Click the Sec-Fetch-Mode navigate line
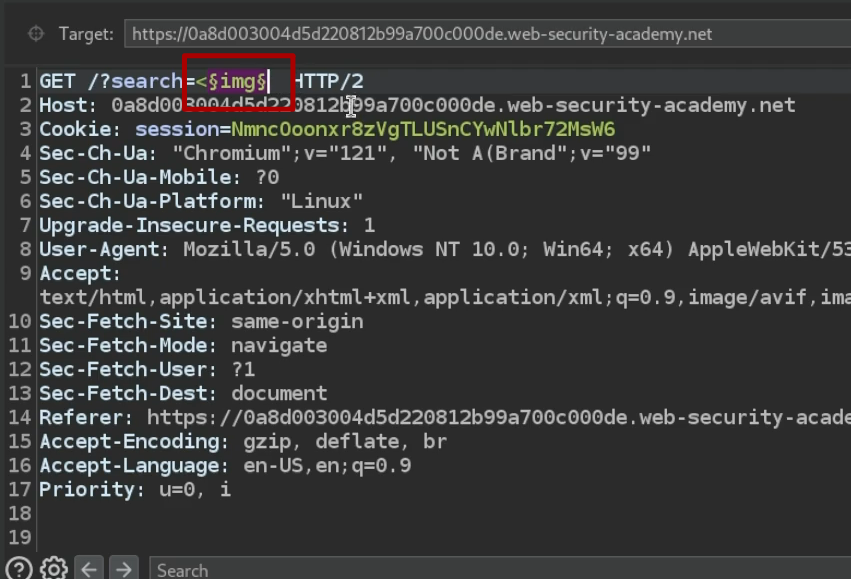Viewport: 851px width, 579px height. [183, 345]
